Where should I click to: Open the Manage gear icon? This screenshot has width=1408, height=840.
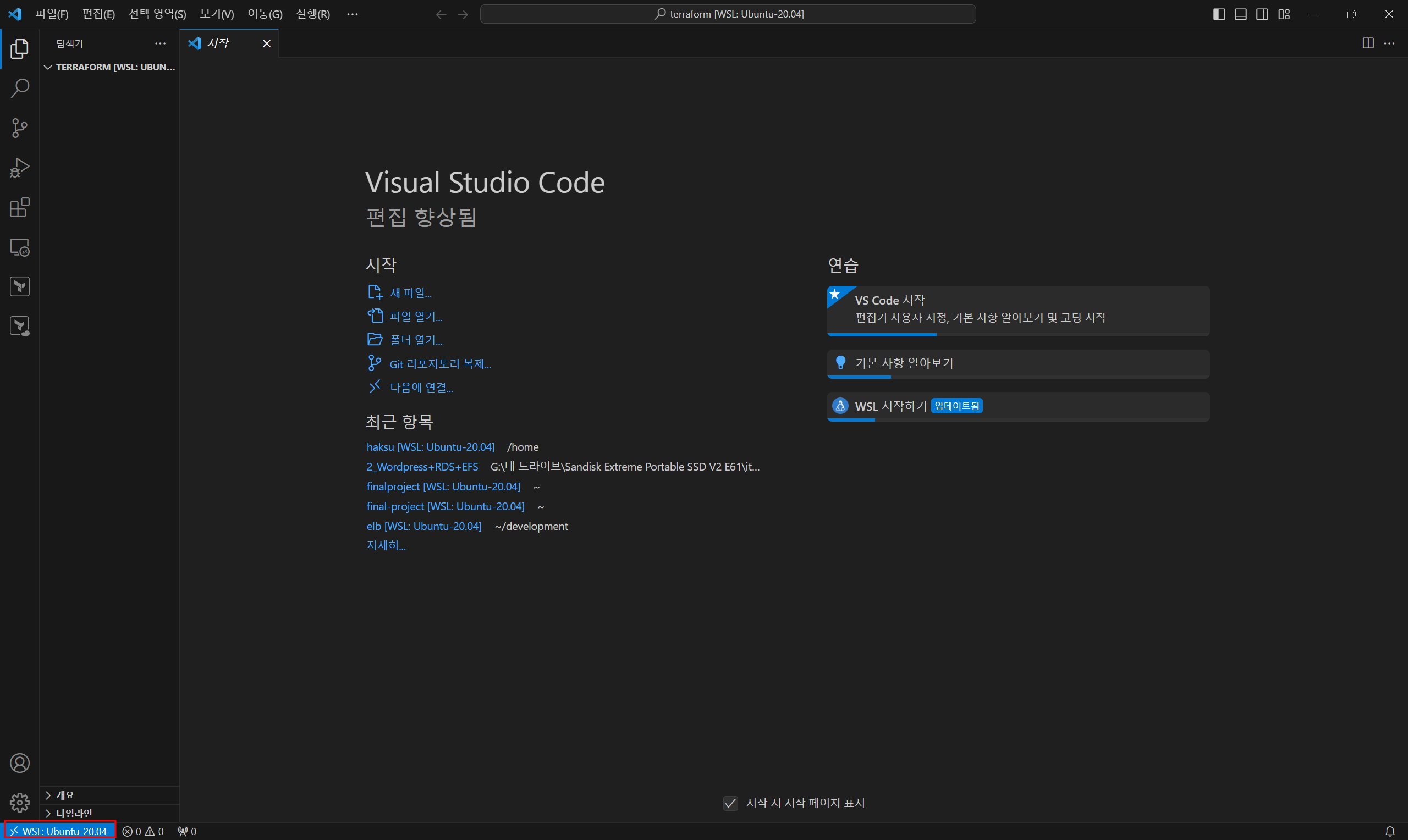pyautogui.click(x=20, y=802)
